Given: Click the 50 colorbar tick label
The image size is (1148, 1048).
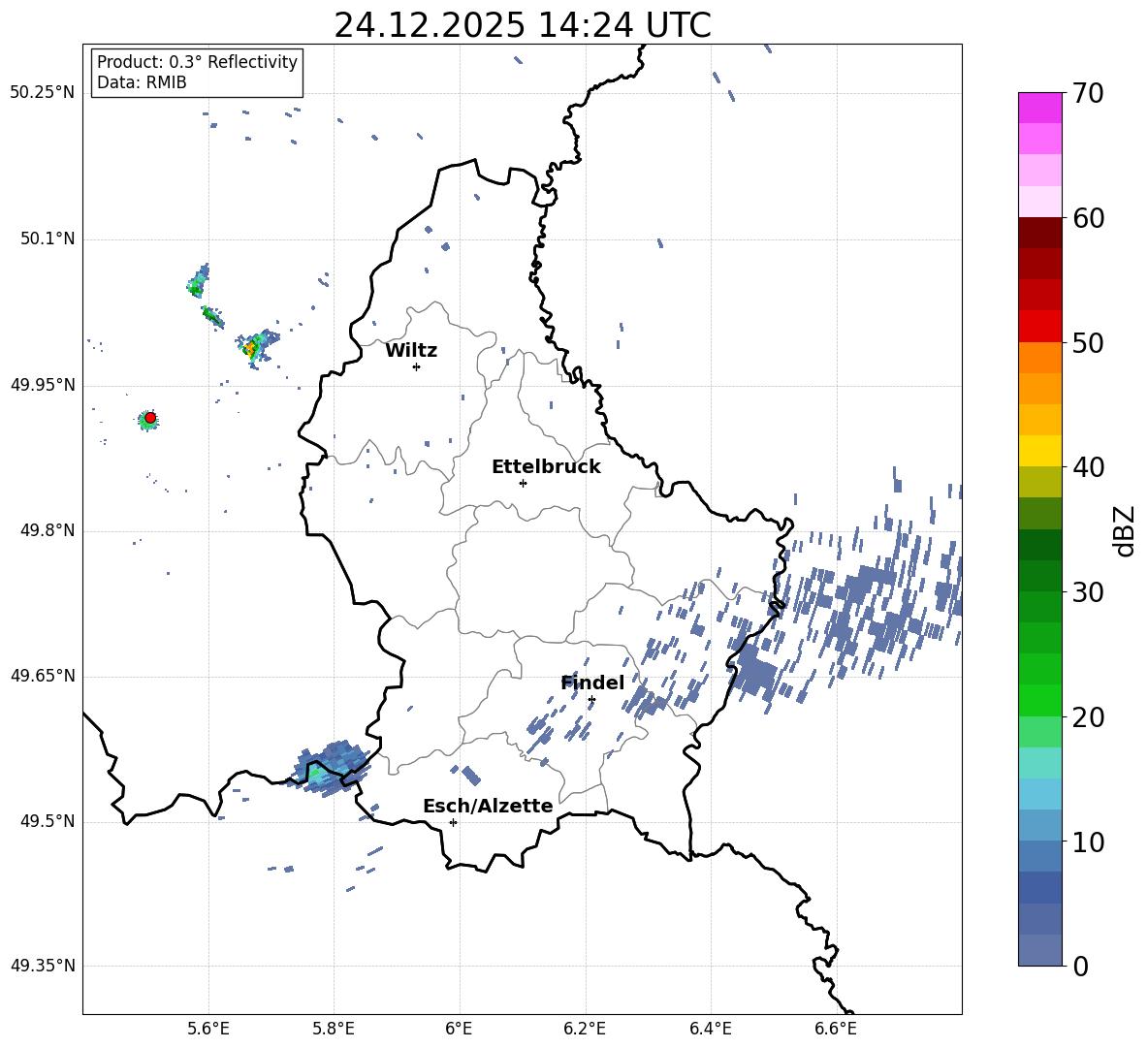Looking at the screenshot, I should [1087, 342].
